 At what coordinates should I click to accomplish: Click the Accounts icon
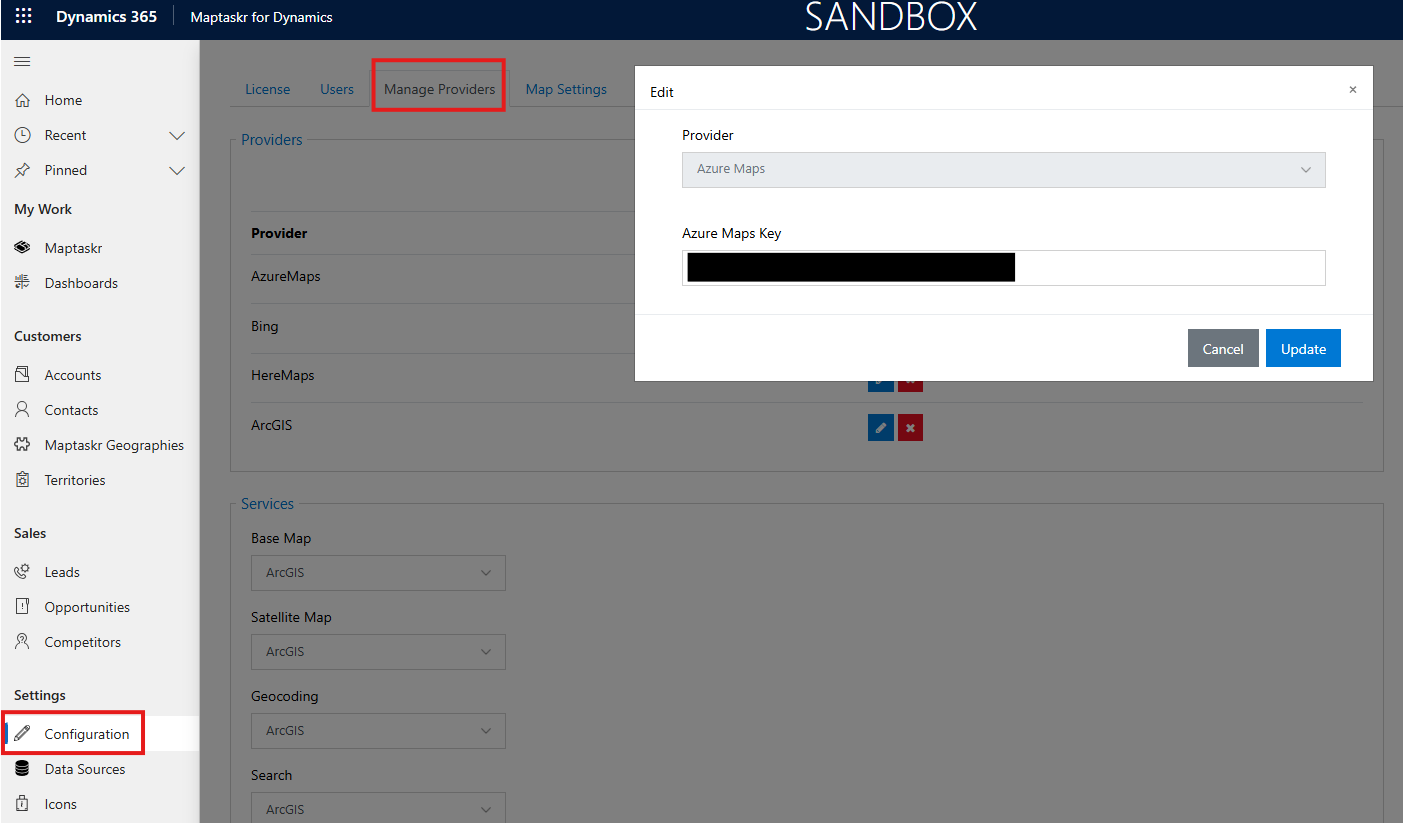pos(22,375)
